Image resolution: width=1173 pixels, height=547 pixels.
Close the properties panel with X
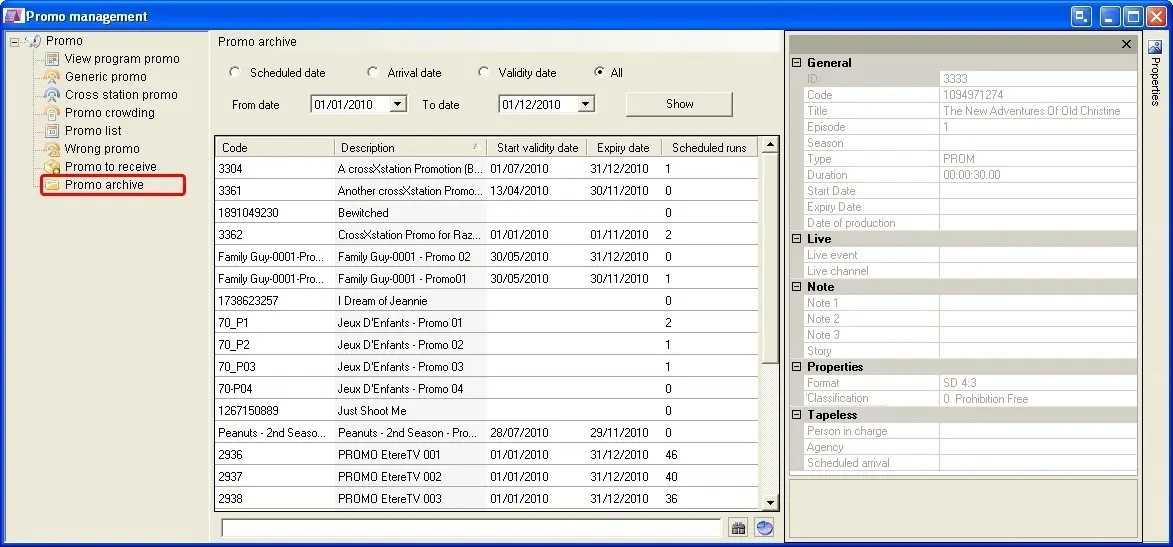[1126, 44]
